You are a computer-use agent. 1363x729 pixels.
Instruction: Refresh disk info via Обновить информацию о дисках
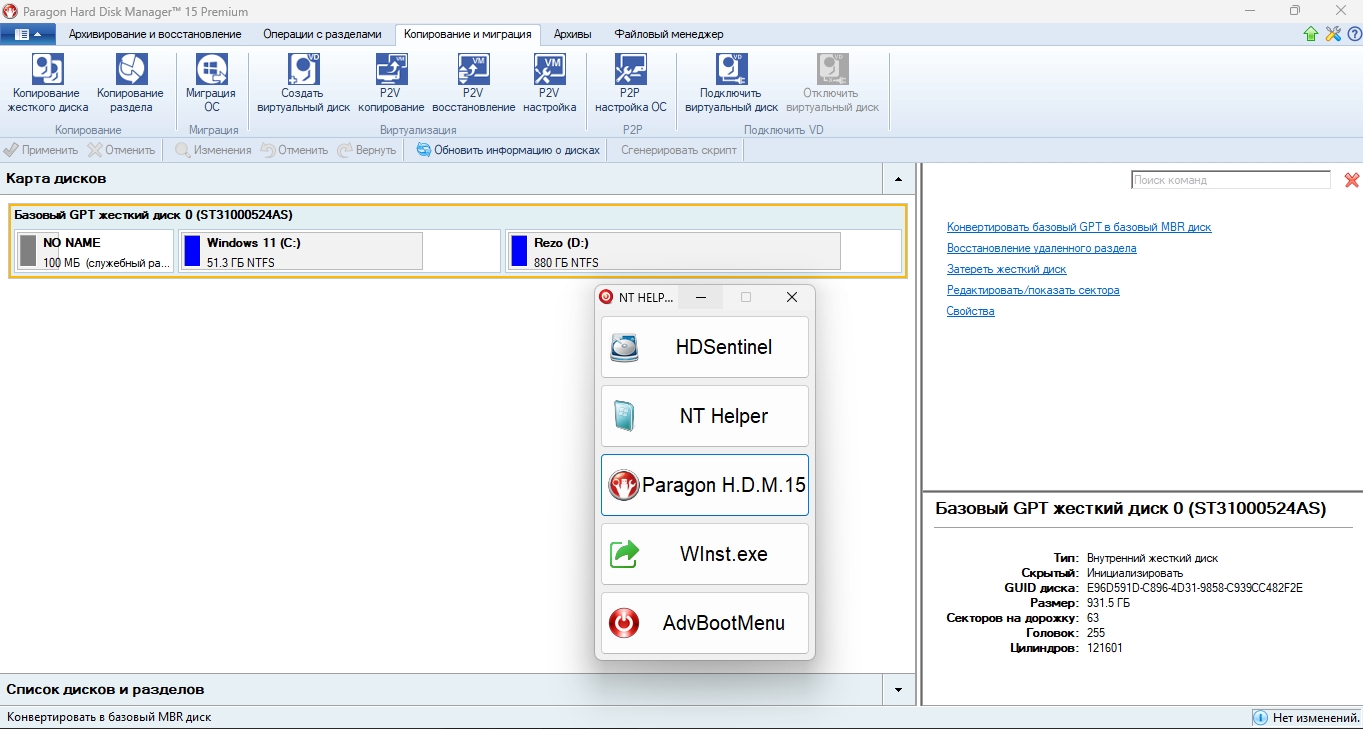[508, 150]
